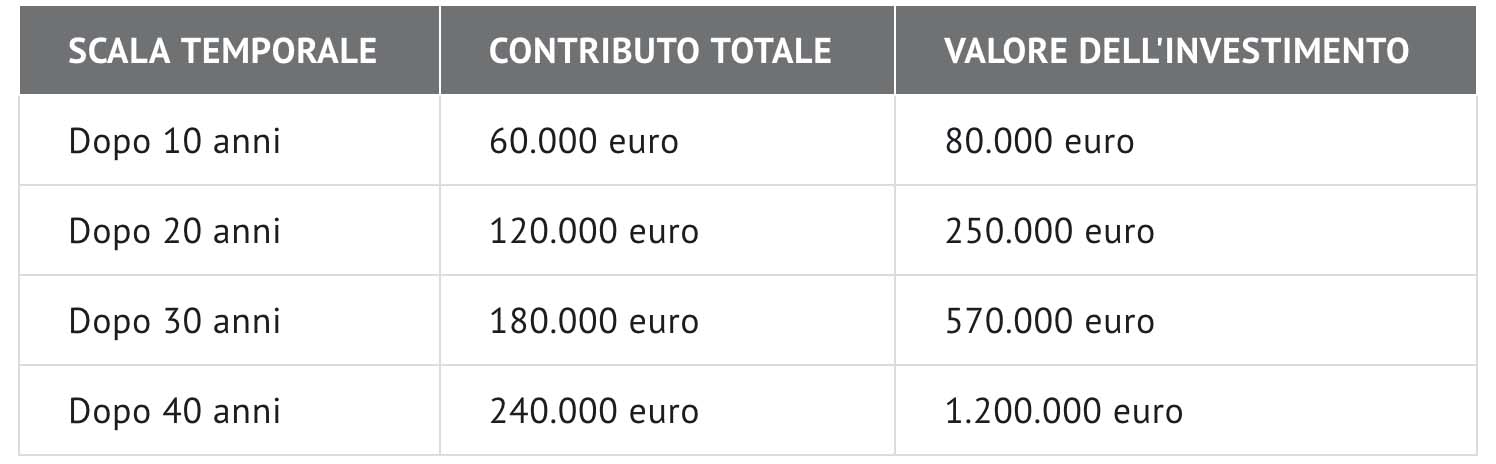Click the '240.000 euro' contribution cell

(594, 411)
